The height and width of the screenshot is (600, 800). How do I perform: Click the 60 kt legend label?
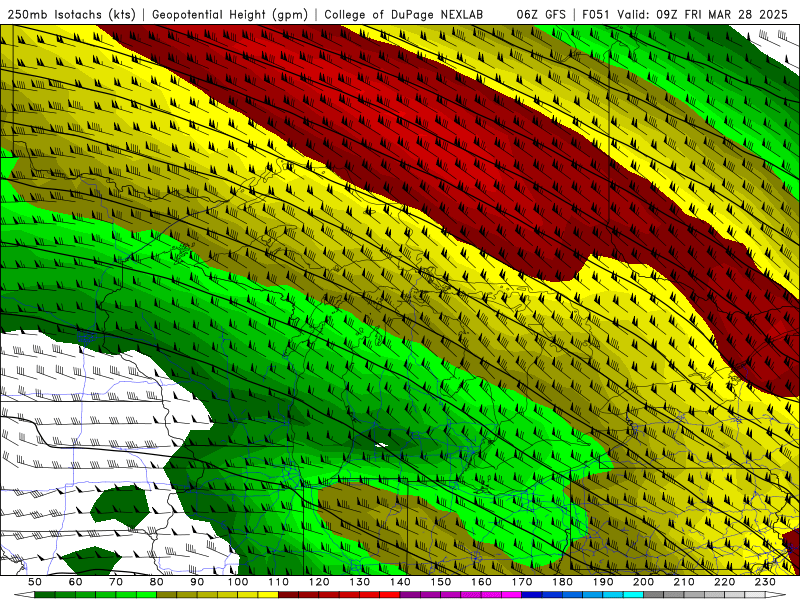click(x=76, y=582)
